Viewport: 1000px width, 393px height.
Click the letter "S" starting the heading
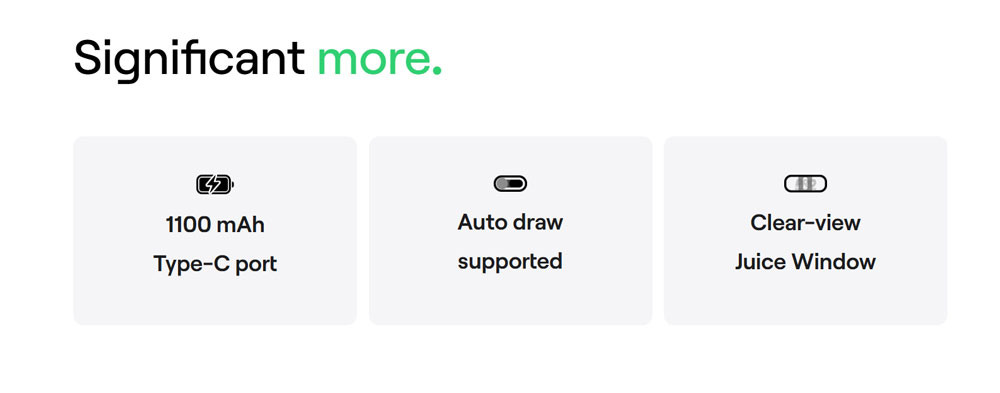coord(89,57)
